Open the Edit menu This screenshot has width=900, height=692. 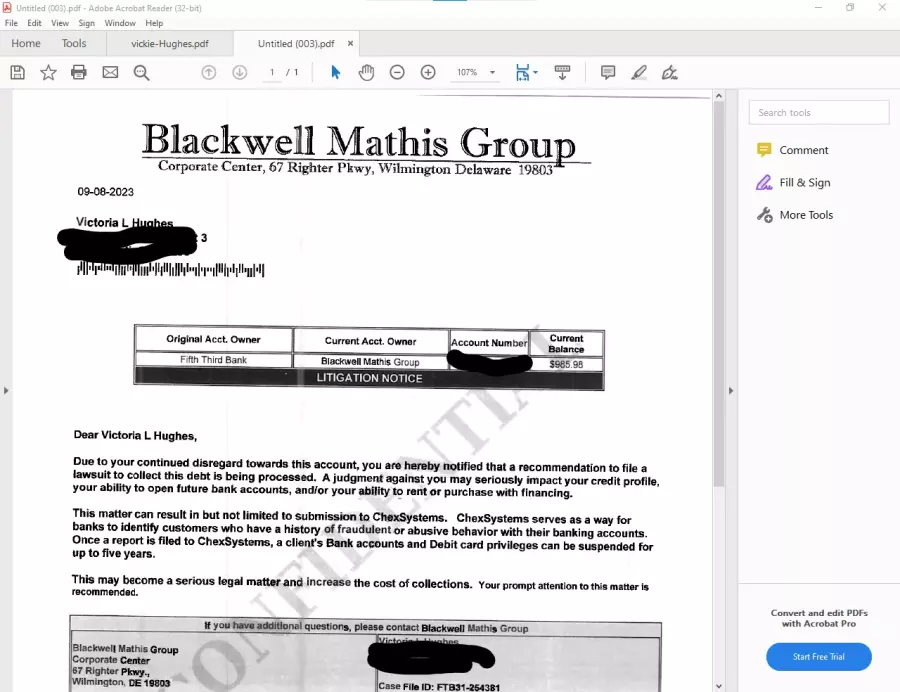click(34, 23)
